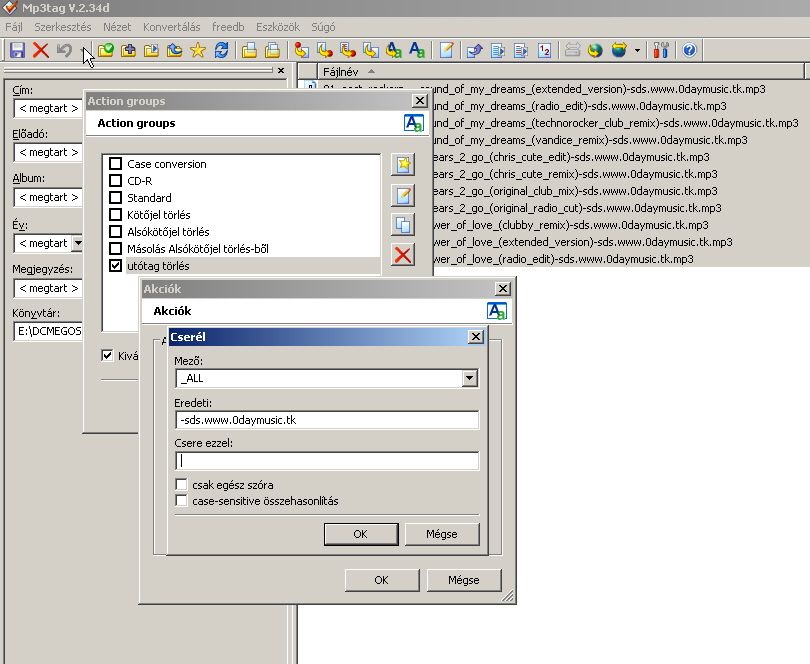Open the Eszközök menu
810x664 pixels.
(279, 26)
